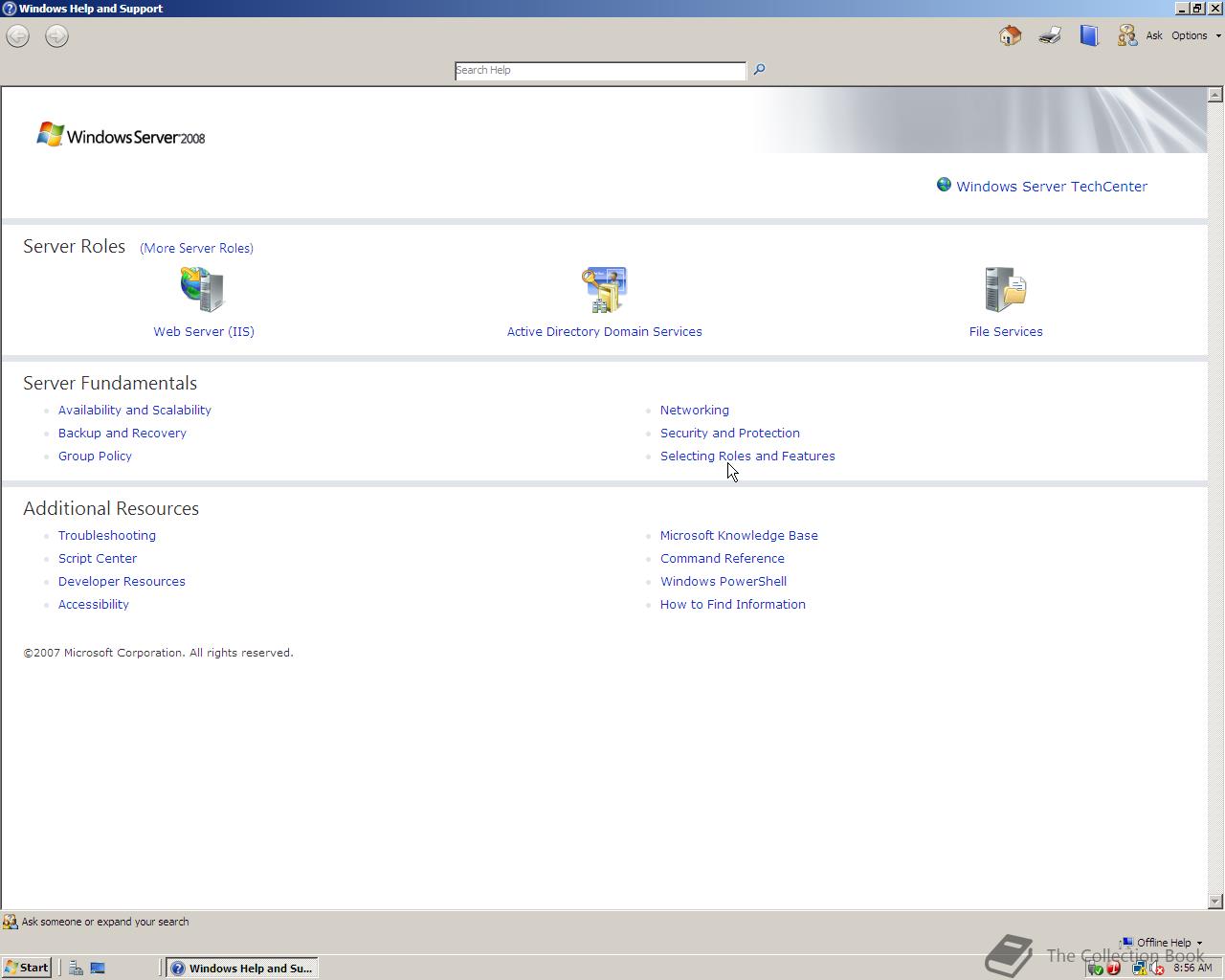
Task: Open Windows PowerShell link
Action: pyautogui.click(x=724, y=581)
